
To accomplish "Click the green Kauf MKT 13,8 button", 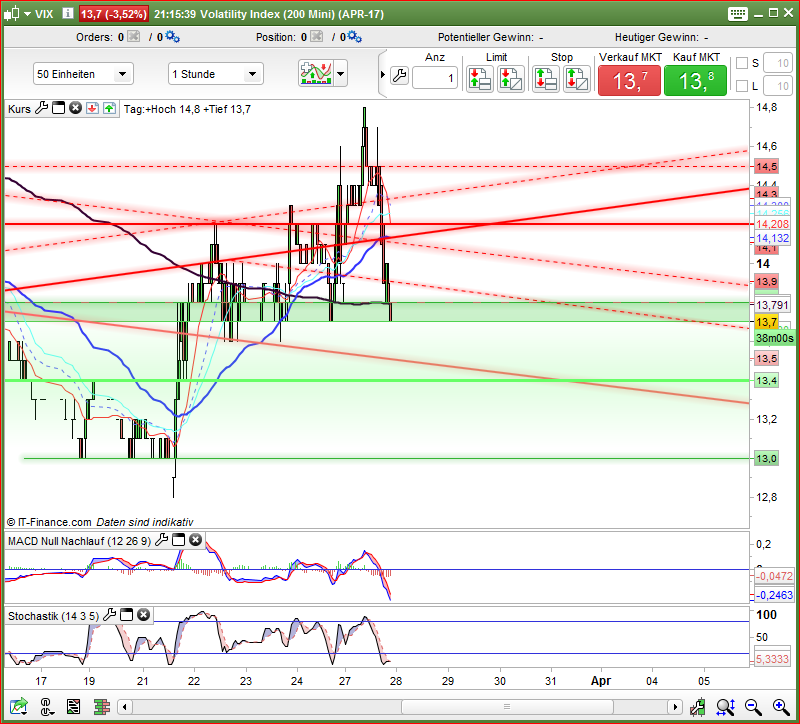I will 695,81.
